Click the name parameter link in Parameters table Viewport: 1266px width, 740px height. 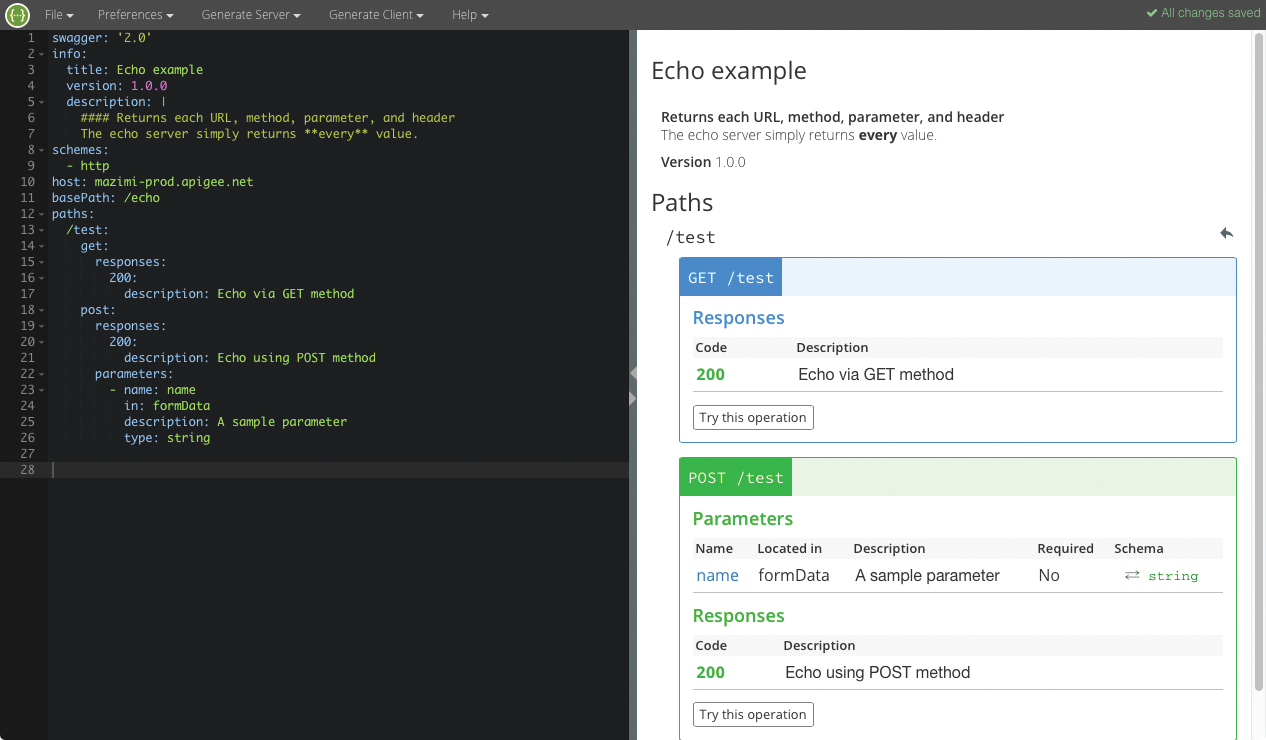pyautogui.click(x=717, y=575)
